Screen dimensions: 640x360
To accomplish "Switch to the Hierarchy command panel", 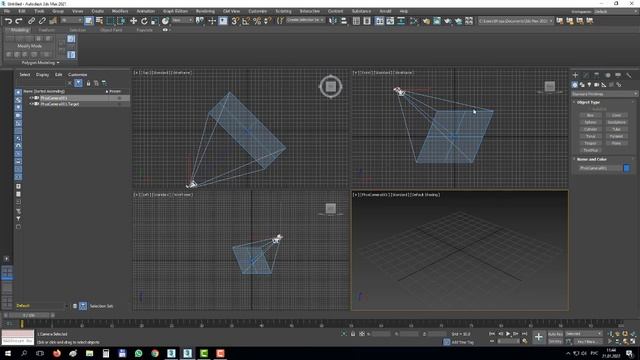I will pos(597,76).
